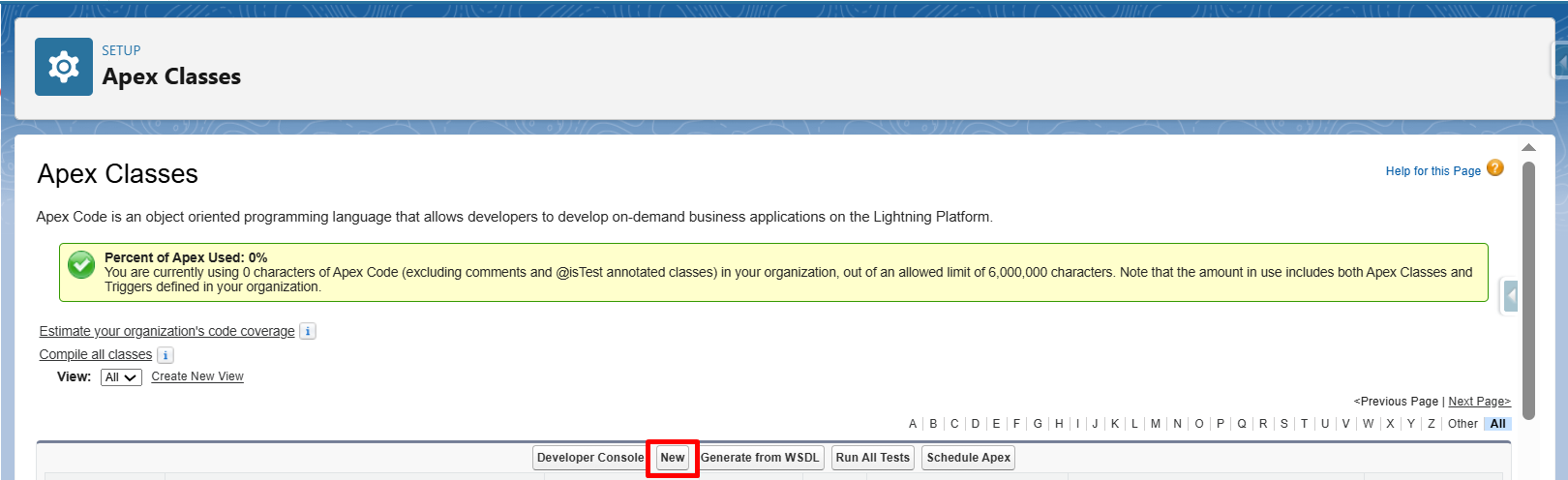Filter classes by letter L
The image size is (1568, 480).
pos(1134,424)
